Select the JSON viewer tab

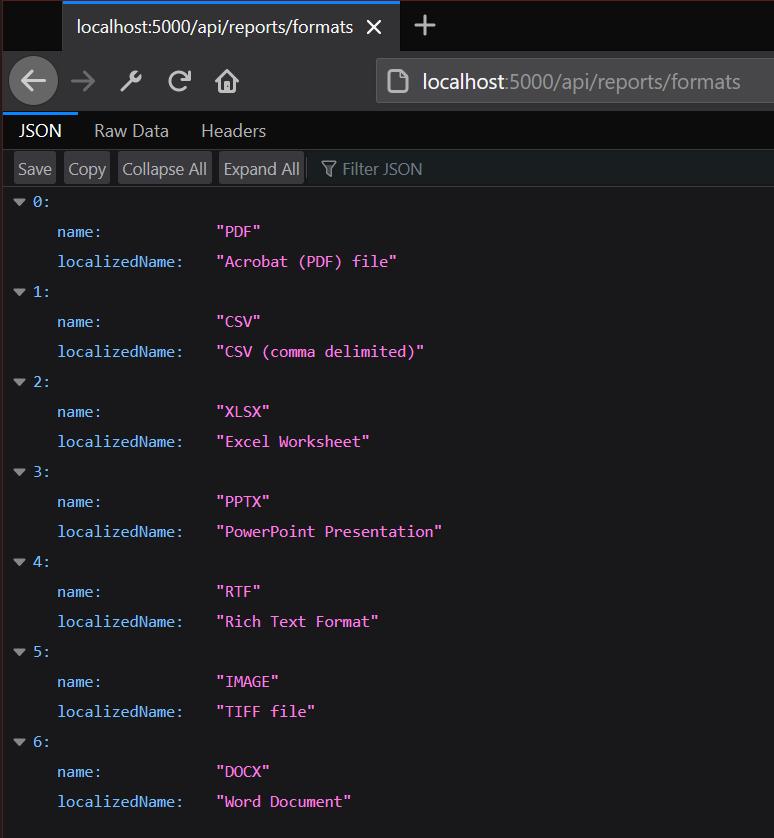coord(40,131)
